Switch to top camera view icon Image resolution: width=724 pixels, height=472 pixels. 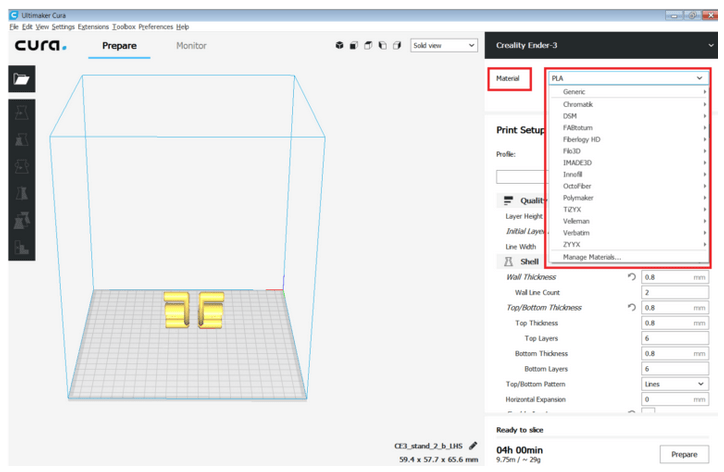coord(368,45)
